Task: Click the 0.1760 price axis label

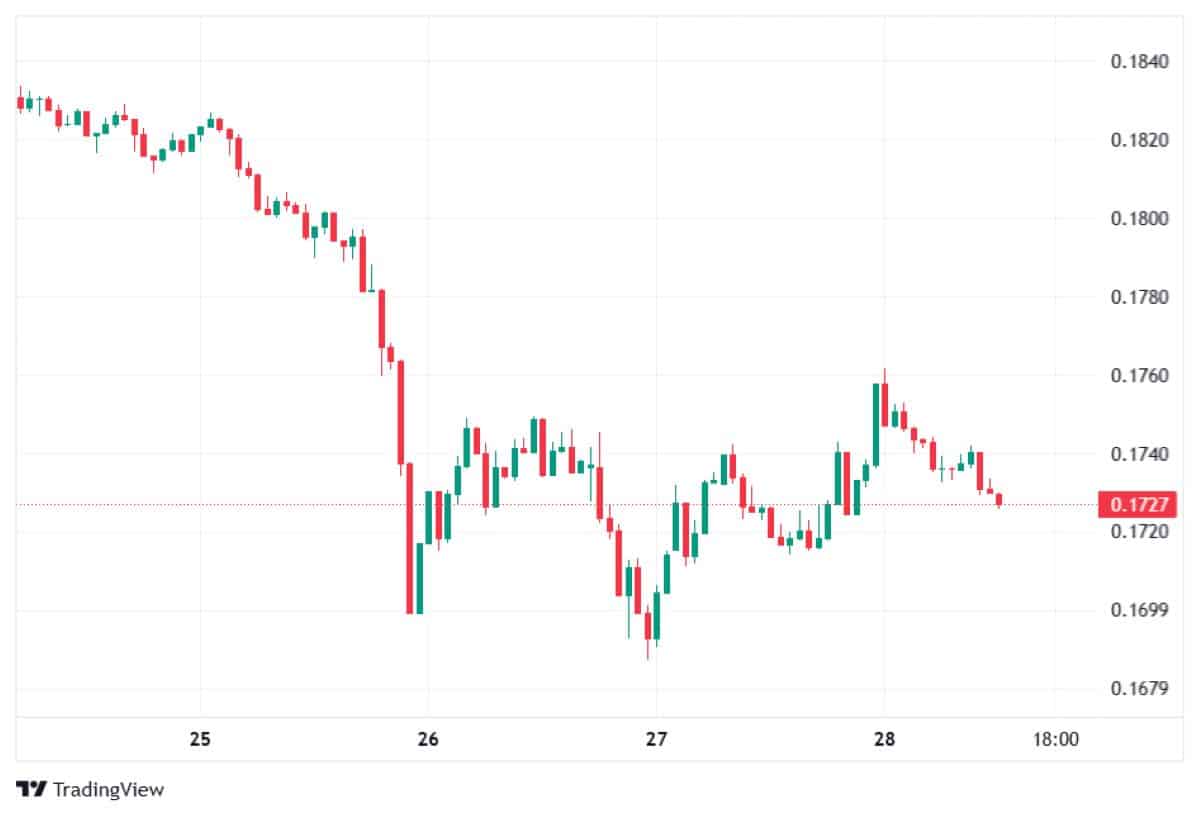Action: click(x=1139, y=376)
